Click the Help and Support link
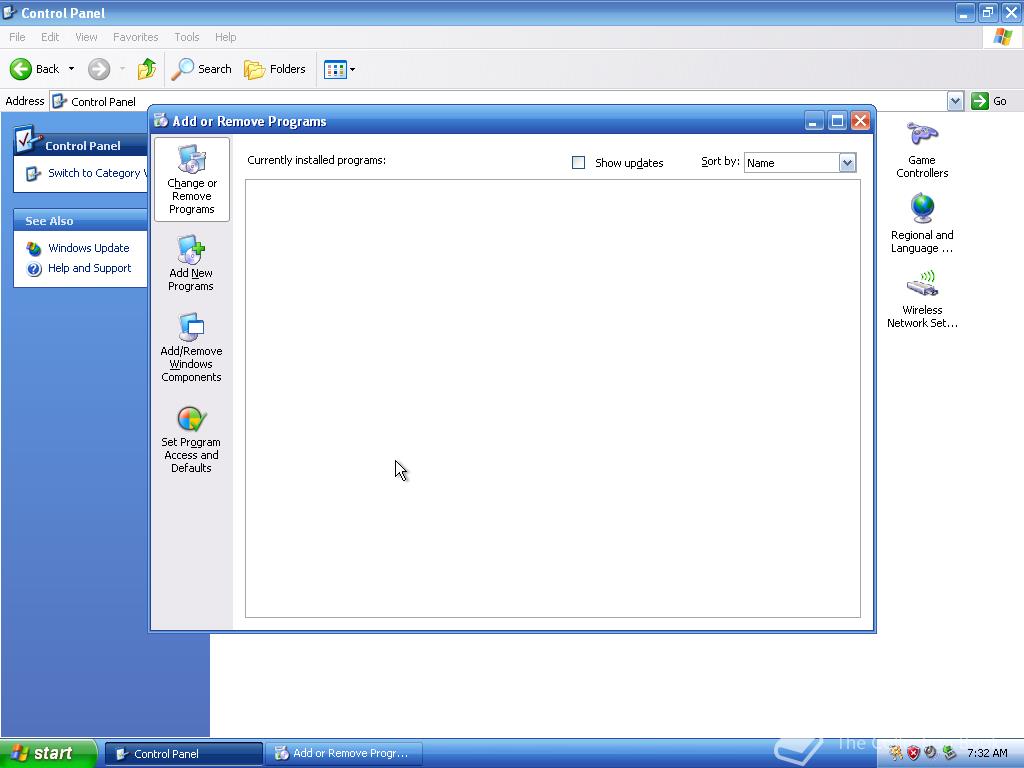Image resolution: width=1024 pixels, height=768 pixels. click(89, 268)
